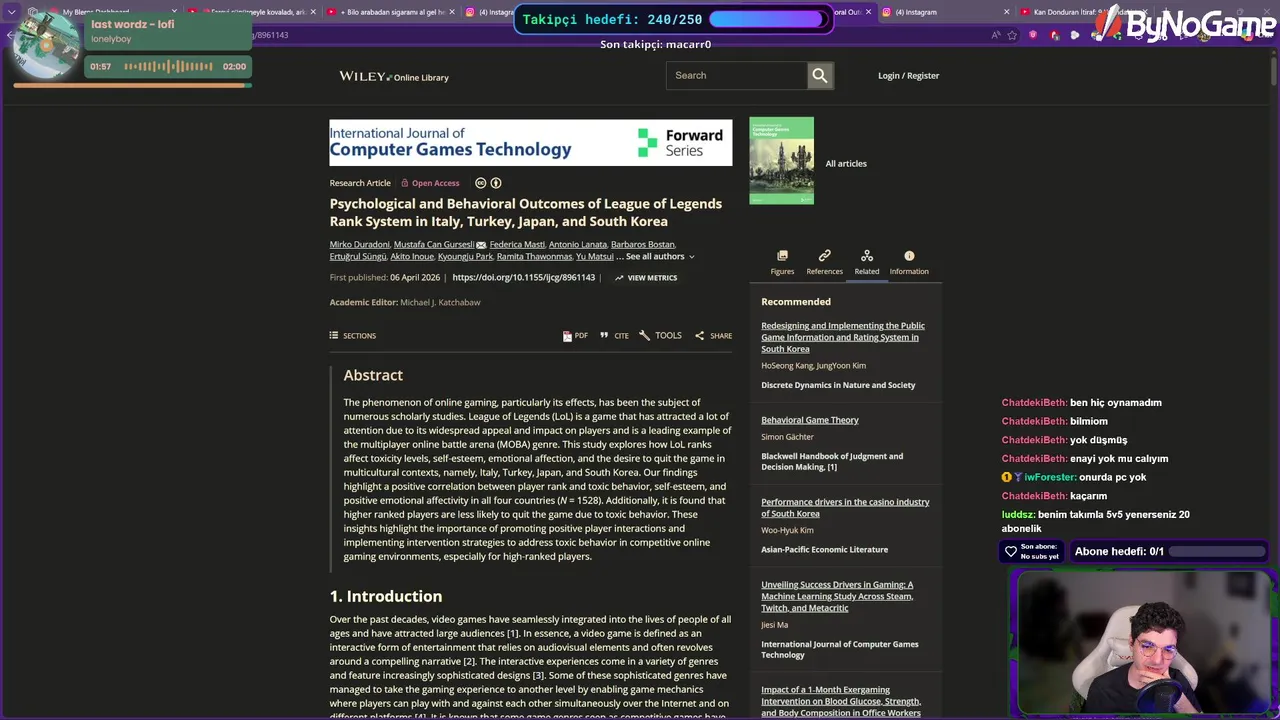The width and height of the screenshot is (1280, 720).
Task: Open Unveiling Success Drivers in Gaming article
Action: click(x=837, y=596)
